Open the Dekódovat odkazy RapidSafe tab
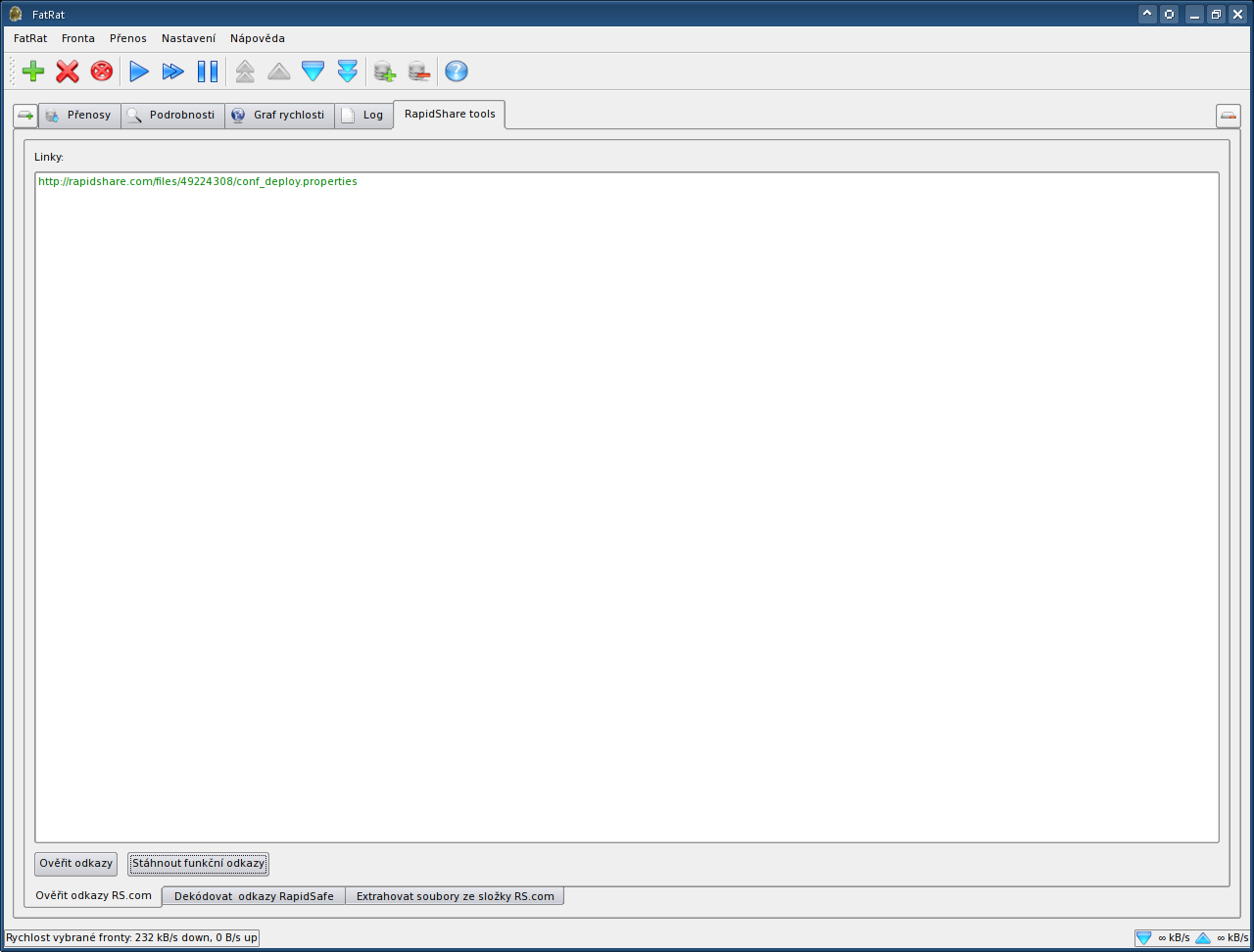This screenshot has height=952, width=1254. pos(254,896)
